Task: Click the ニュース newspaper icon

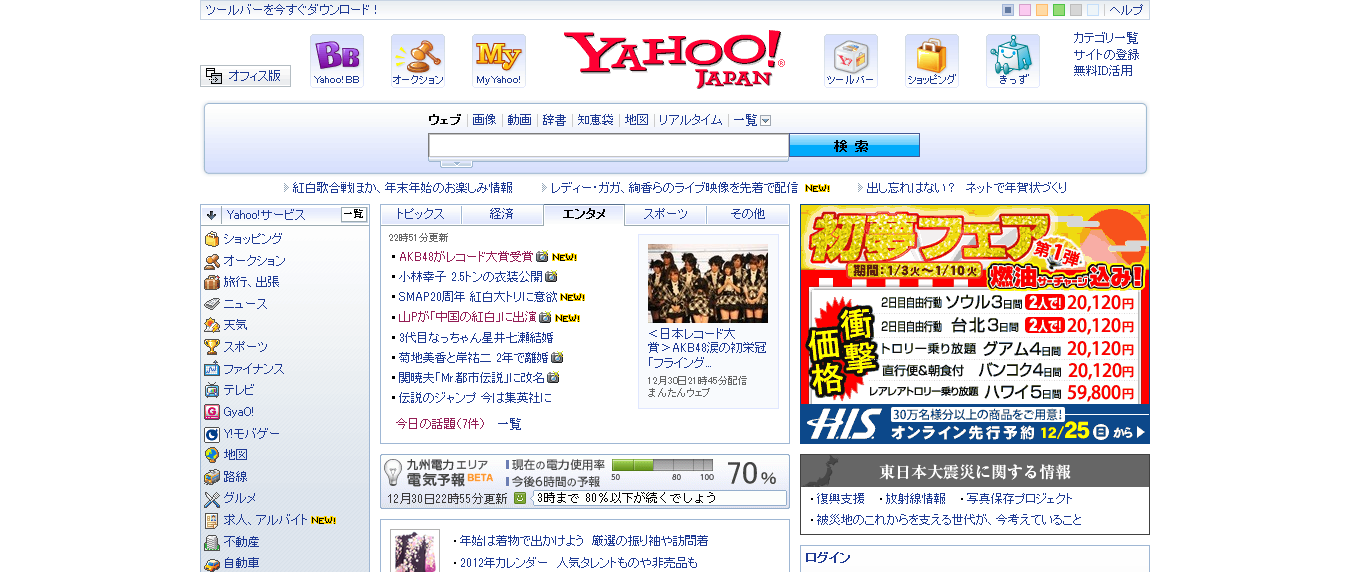Action: (212, 304)
